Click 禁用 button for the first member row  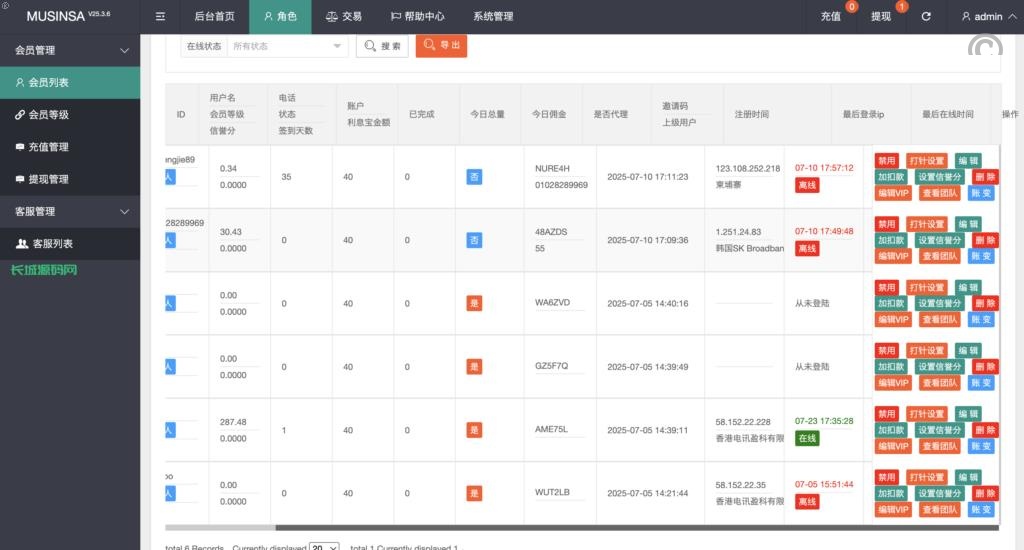[x=886, y=160]
